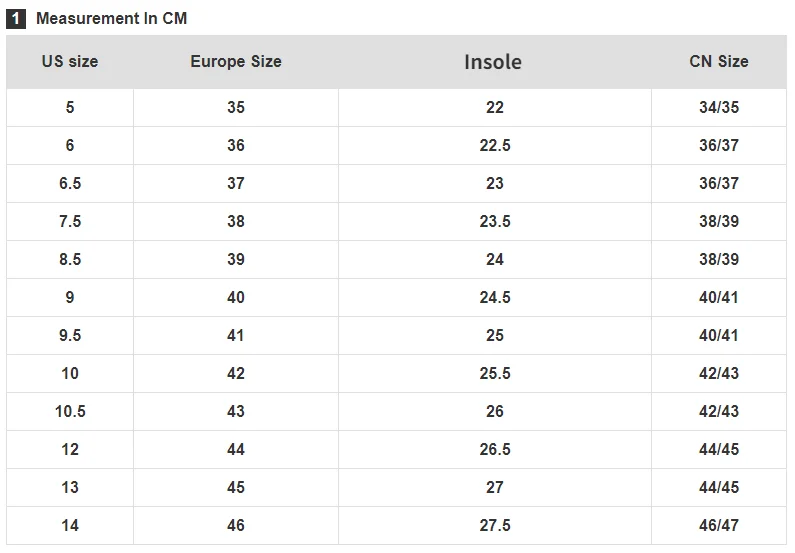Select the Europe Size column header
This screenshot has height=553, width=795.
point(236,61)
